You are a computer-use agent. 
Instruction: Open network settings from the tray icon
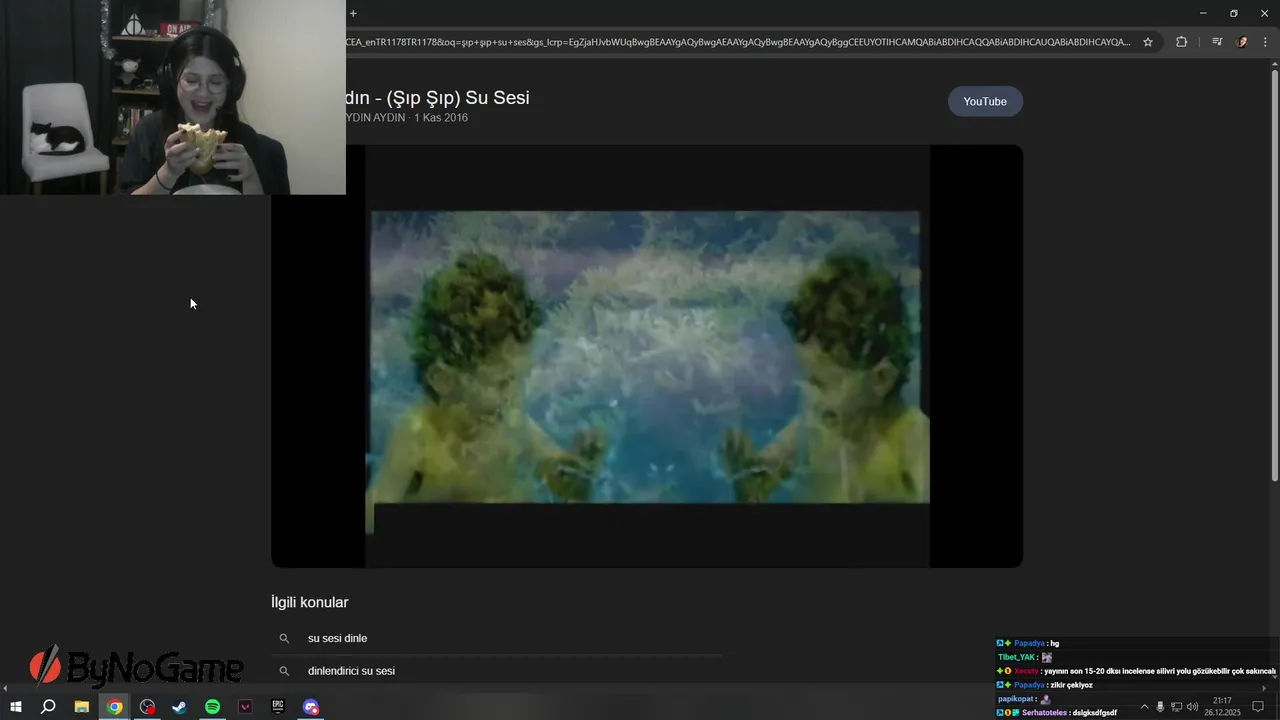(1176, 707)
